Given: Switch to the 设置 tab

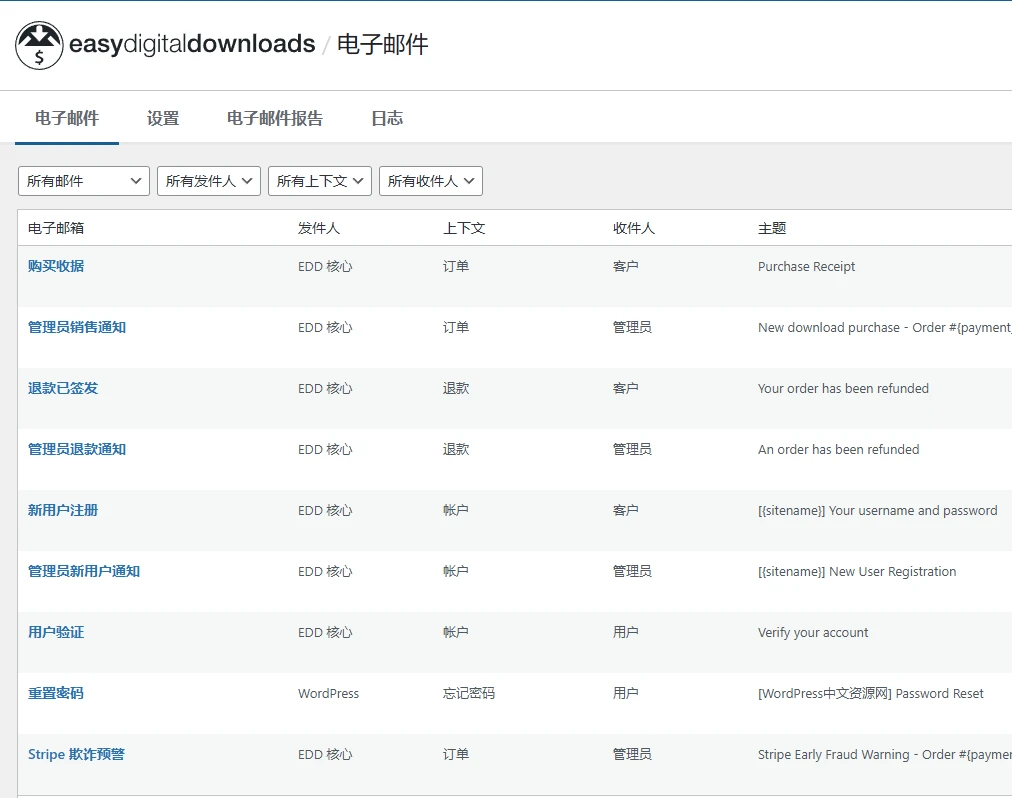Looking at the screenshot, I should [162, 117].
